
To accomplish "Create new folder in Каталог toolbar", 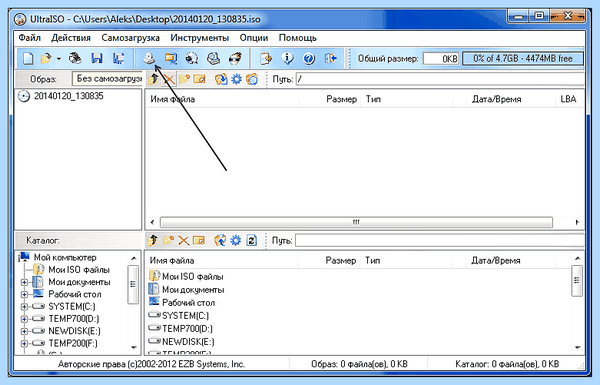I will pyautogui.click(x=168, y=240).
